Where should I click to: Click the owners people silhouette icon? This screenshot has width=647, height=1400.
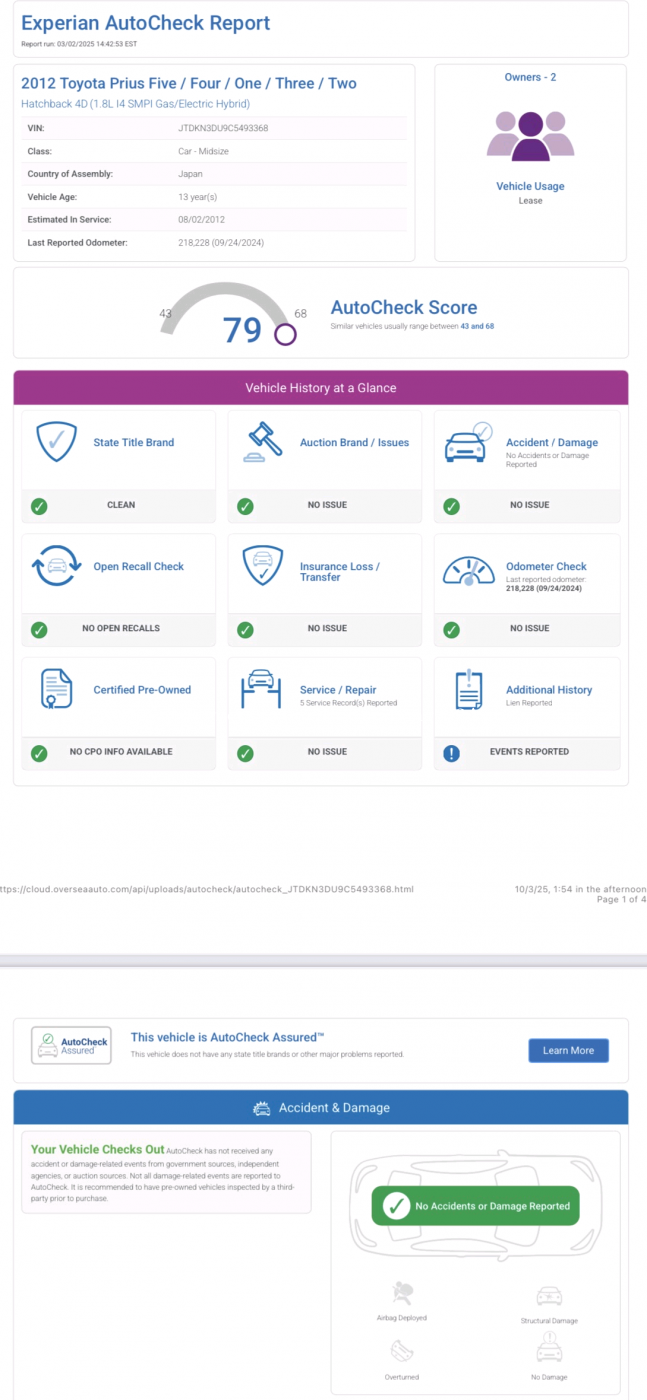click(x=530, y=136)
